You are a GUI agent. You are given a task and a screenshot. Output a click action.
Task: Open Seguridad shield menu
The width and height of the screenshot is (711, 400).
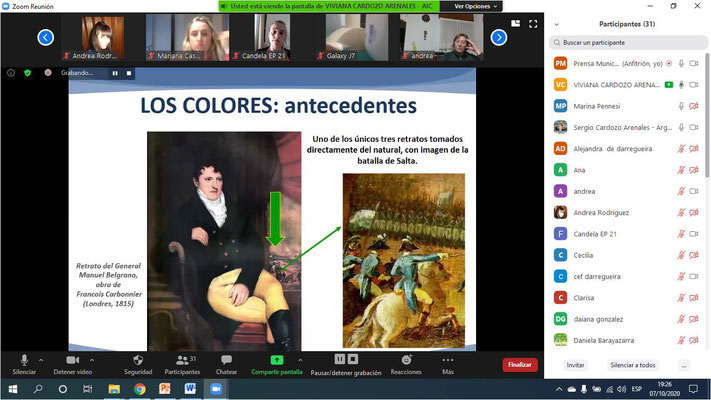tap(138, 365)
